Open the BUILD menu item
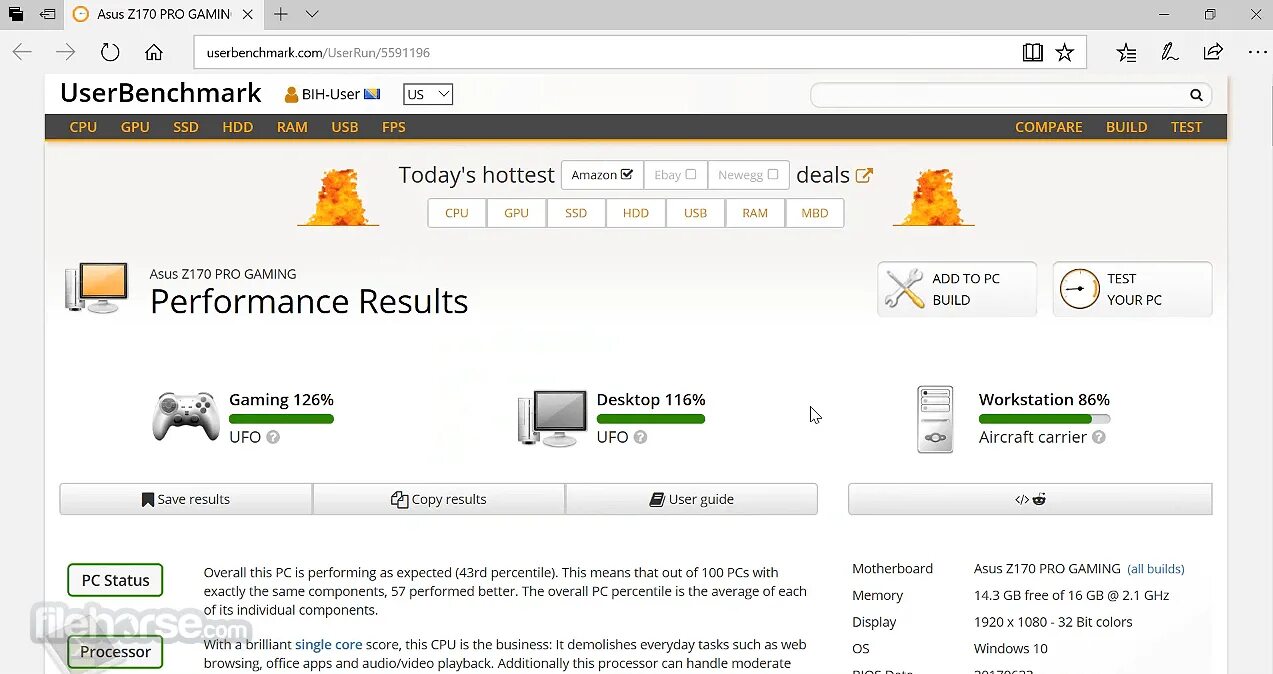Viewport: 1273px width, 674px height. pyautogui.click(x=1127, y=127)
